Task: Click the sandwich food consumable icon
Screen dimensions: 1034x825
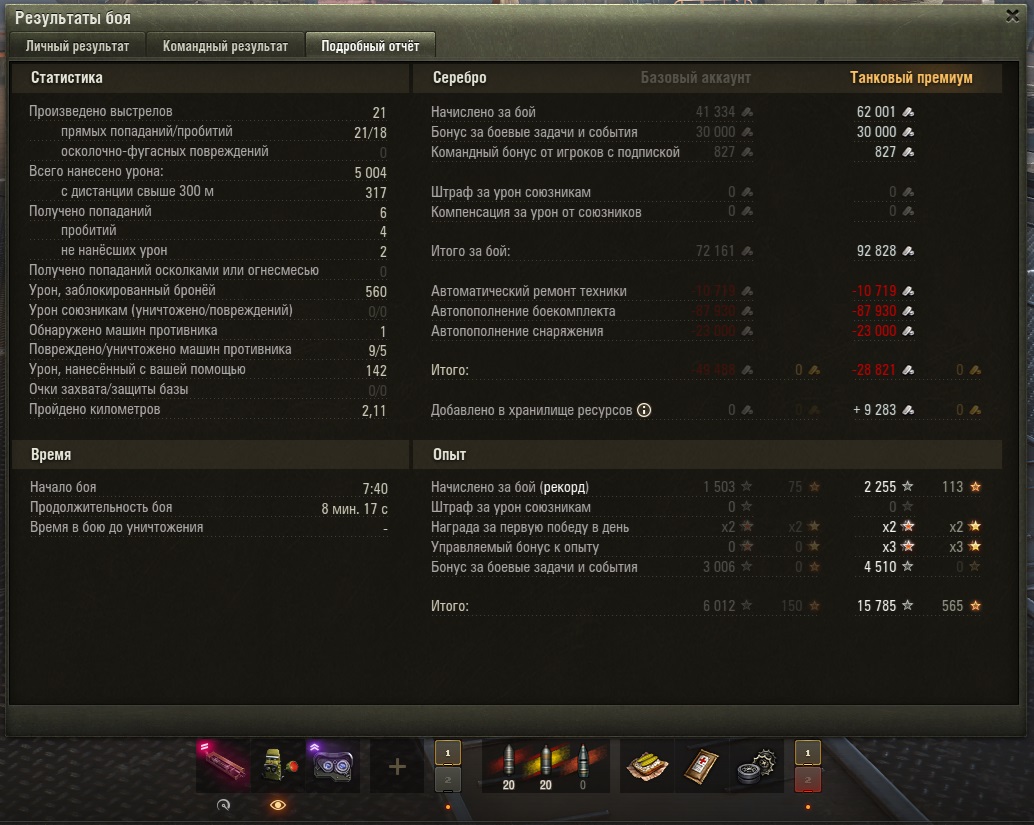Action: coord(647,766)
